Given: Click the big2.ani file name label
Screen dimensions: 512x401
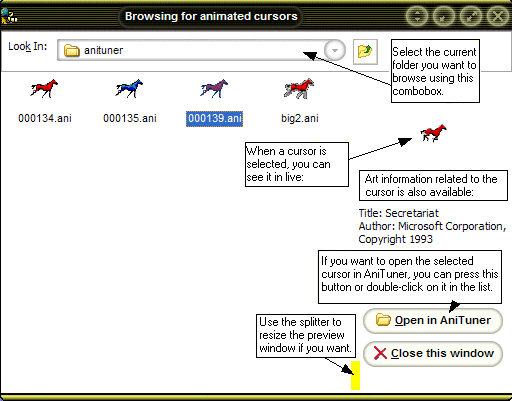Looking at the screenshot, I should point(300,118).
